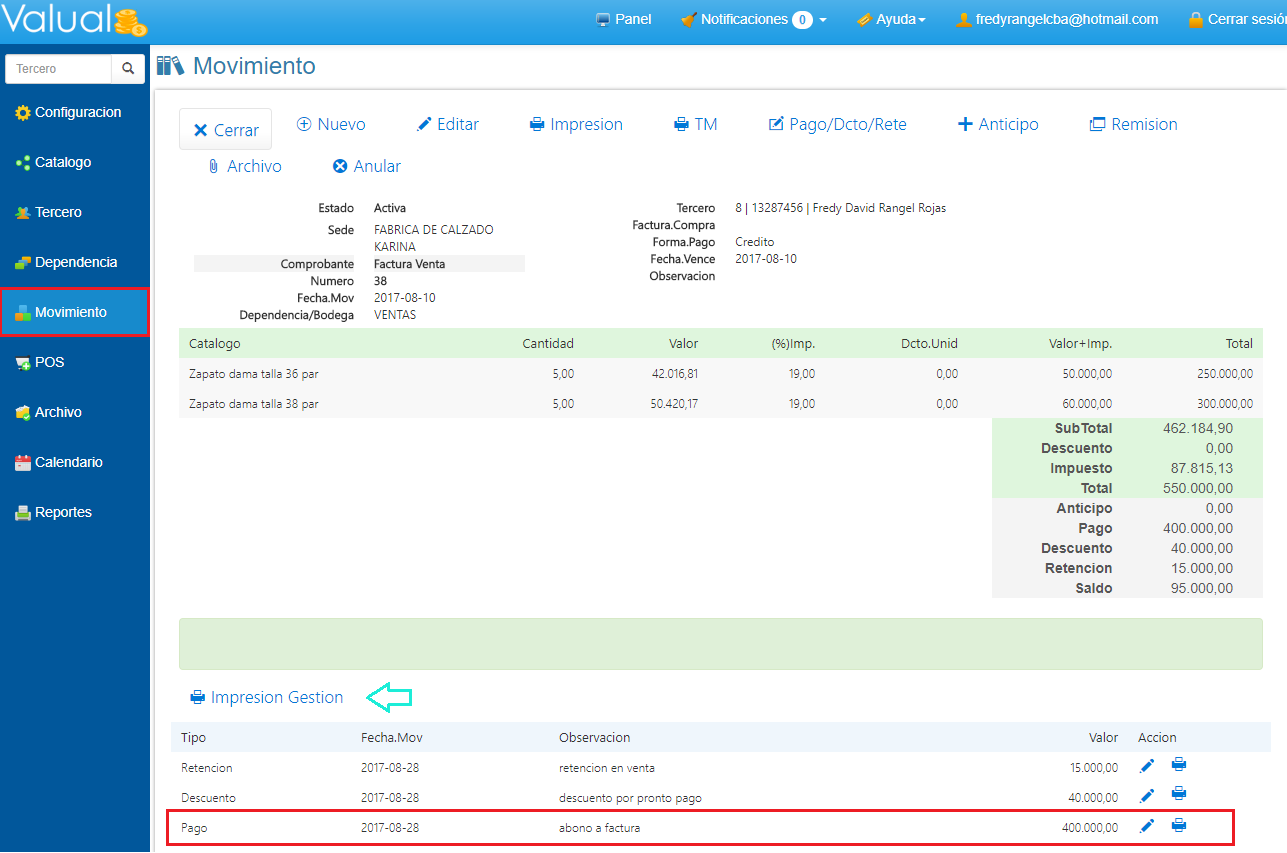Click the pencil edit icon in Pago row
This screenshot has height=853, width=1287.
[1147, 827]
